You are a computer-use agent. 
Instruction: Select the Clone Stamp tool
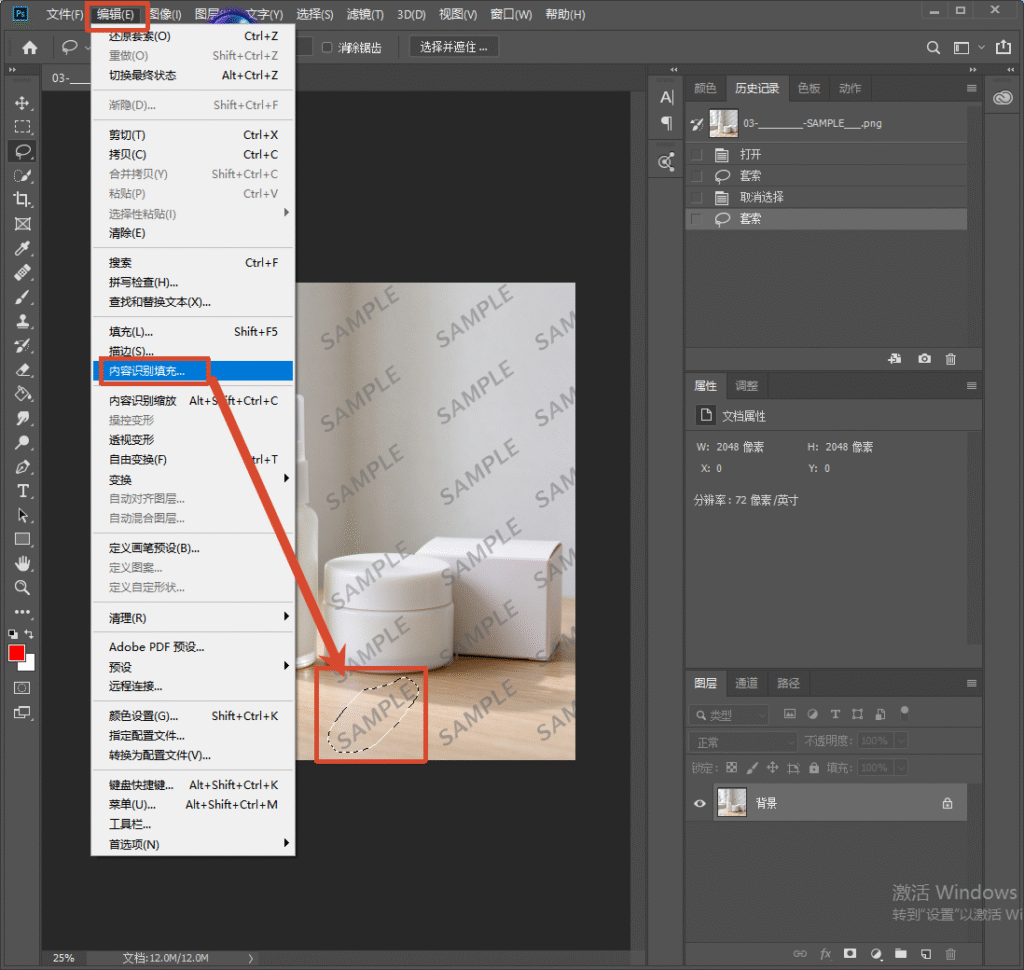(22, 321)
